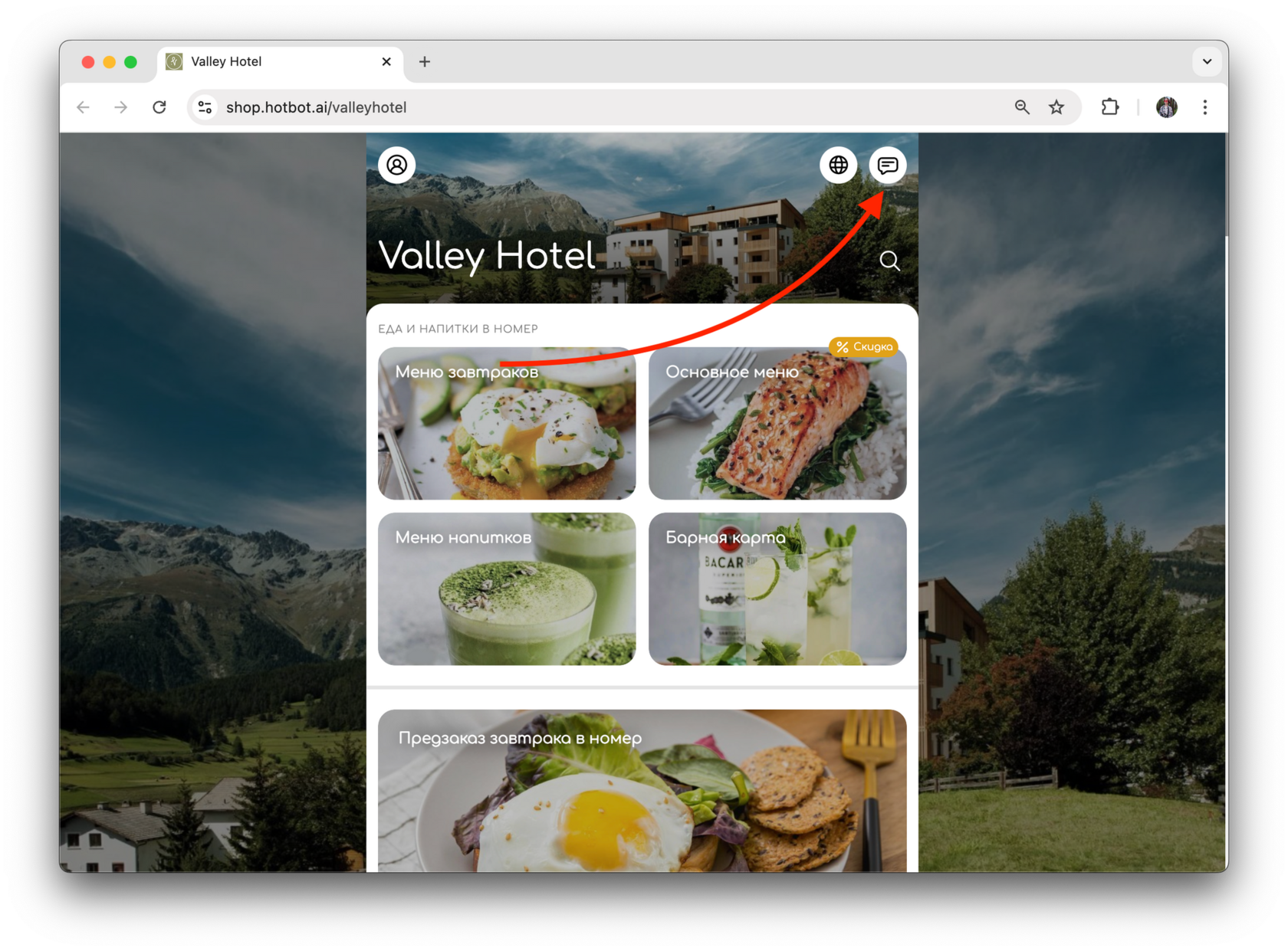
Task: Open a new browser tab
Action: click(425, 61)
